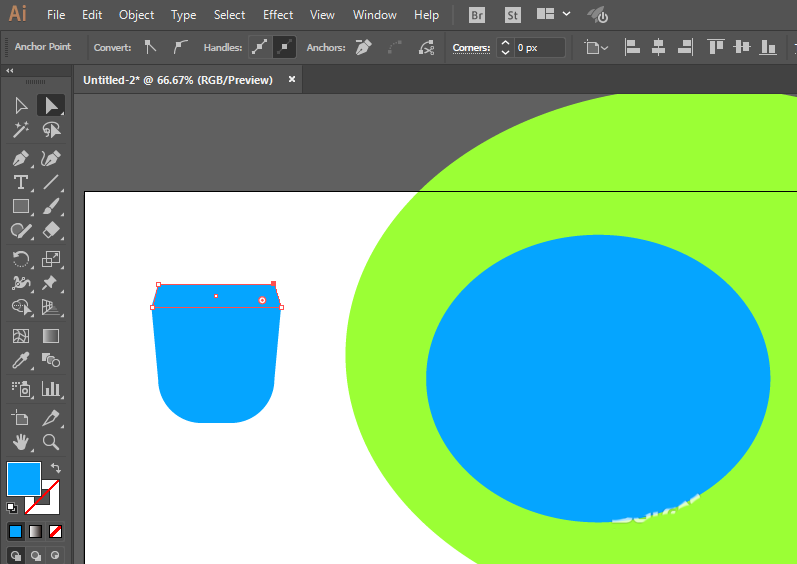The image size is (797, 564).
Task: Select the Type tool
Action: click(x=21, y=182)
